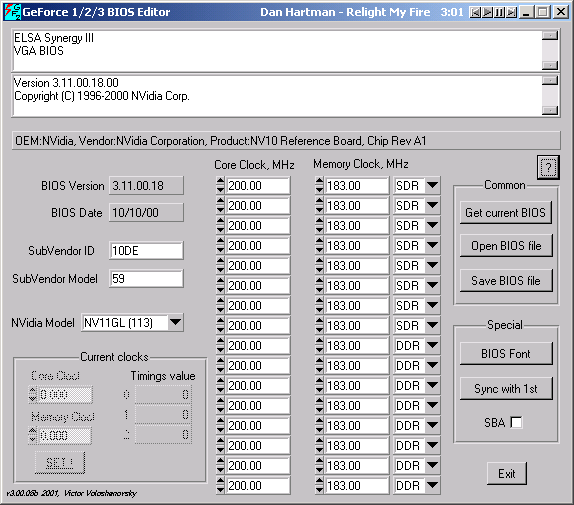This screenshot has width=574, height=505.
Task: Click the play button in title bar
Action: coord(487,12)
